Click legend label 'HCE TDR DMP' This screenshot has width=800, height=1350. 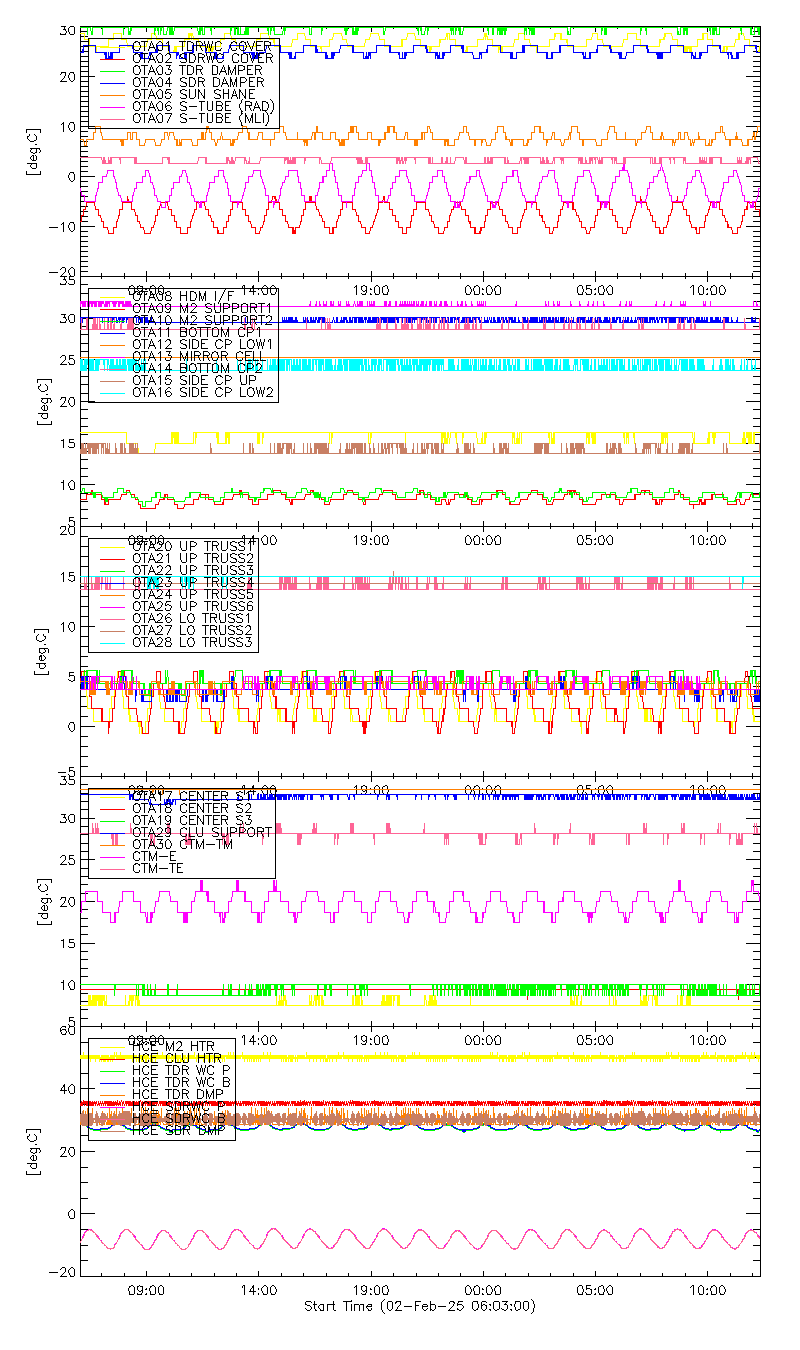point(178,1095)
